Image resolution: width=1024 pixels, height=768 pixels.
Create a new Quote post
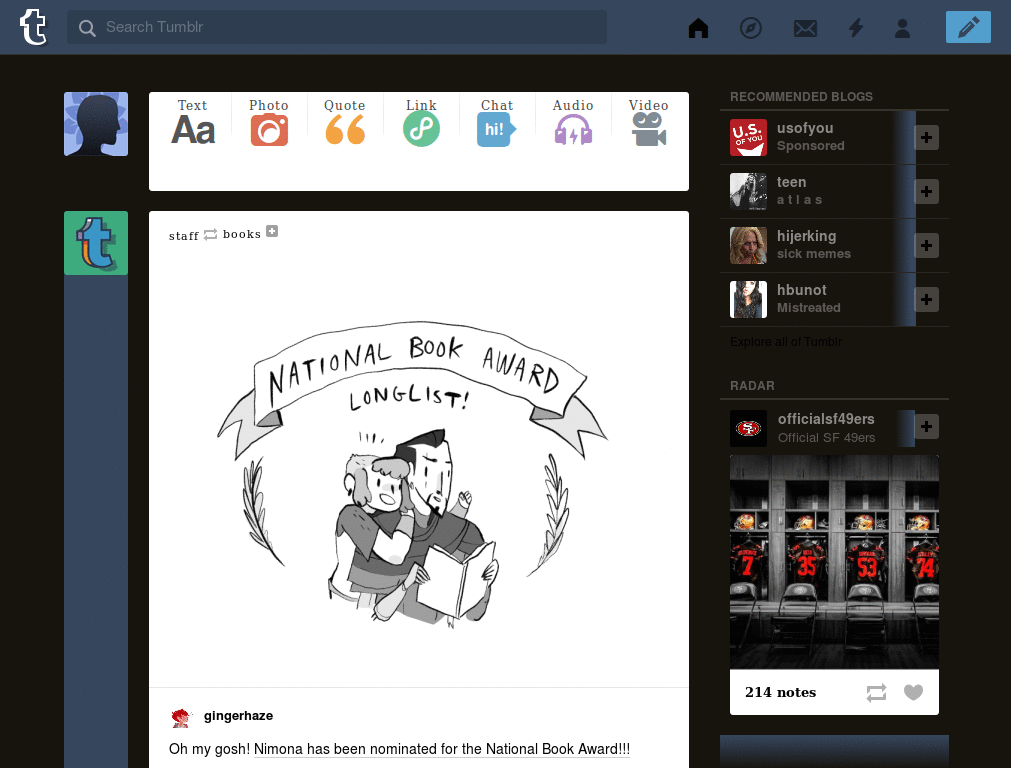(345, 122)
